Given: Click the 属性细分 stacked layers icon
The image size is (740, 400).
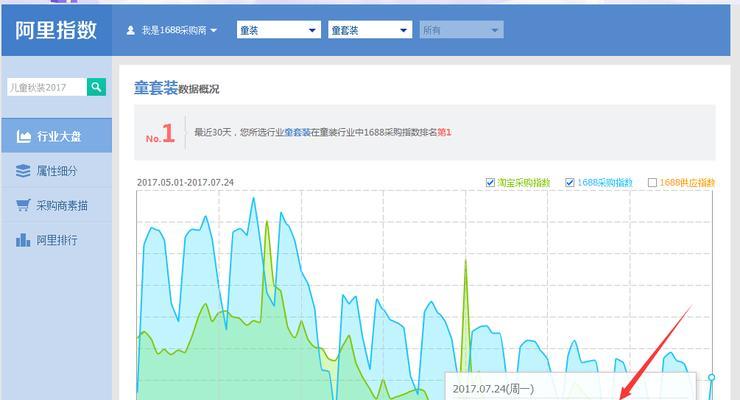Looking at the screenshot, I should click(x=23, y=171).
